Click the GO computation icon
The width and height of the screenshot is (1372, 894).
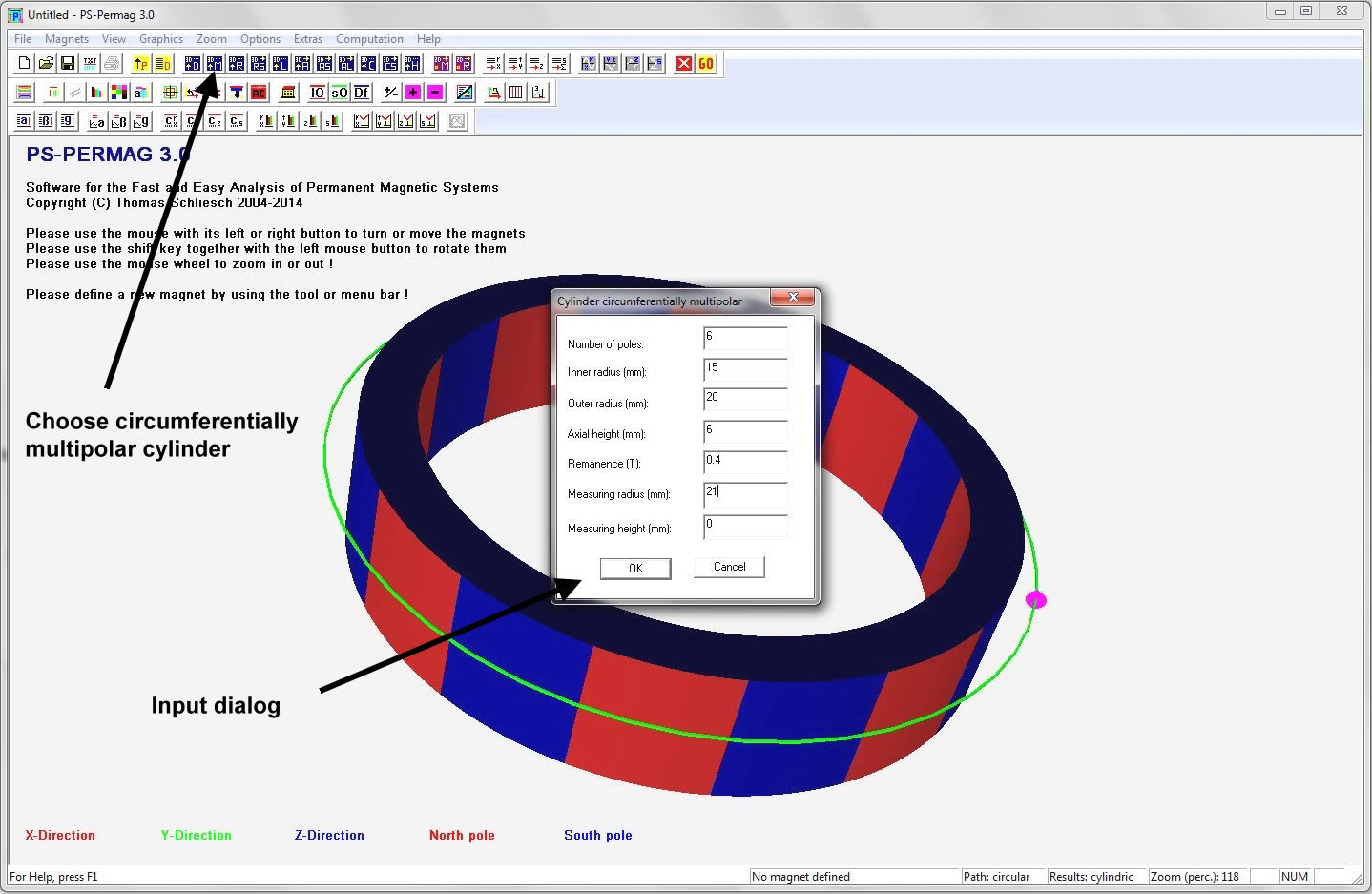point(706,64)
